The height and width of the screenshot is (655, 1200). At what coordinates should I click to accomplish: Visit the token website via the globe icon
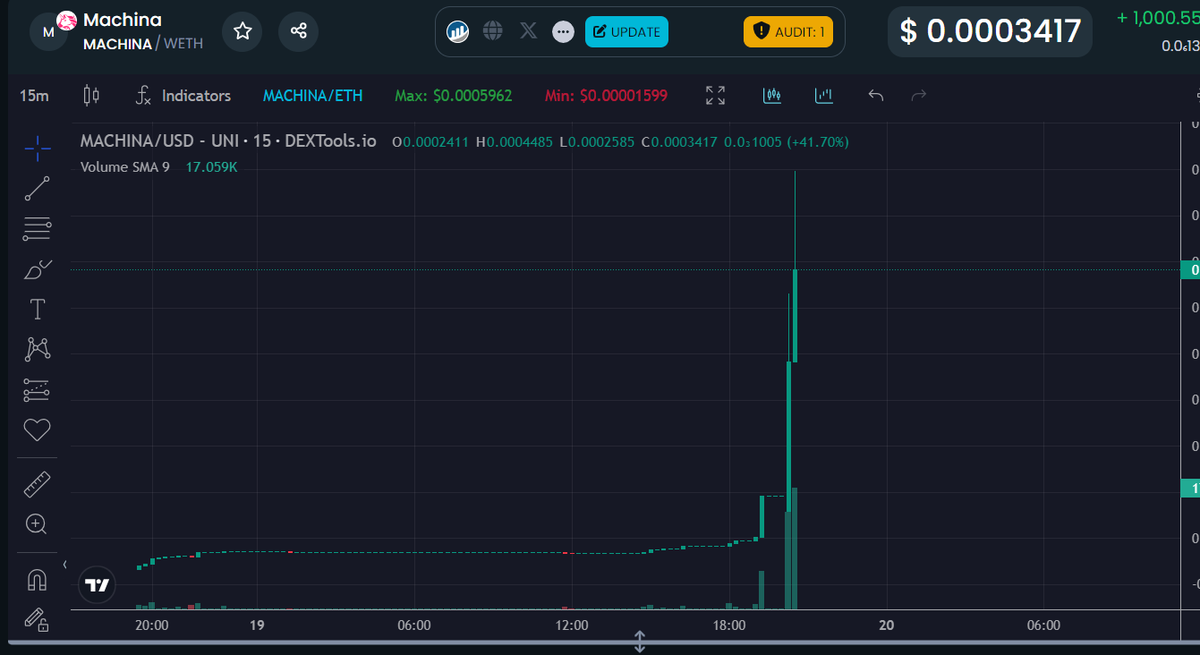tap(493, 31)
